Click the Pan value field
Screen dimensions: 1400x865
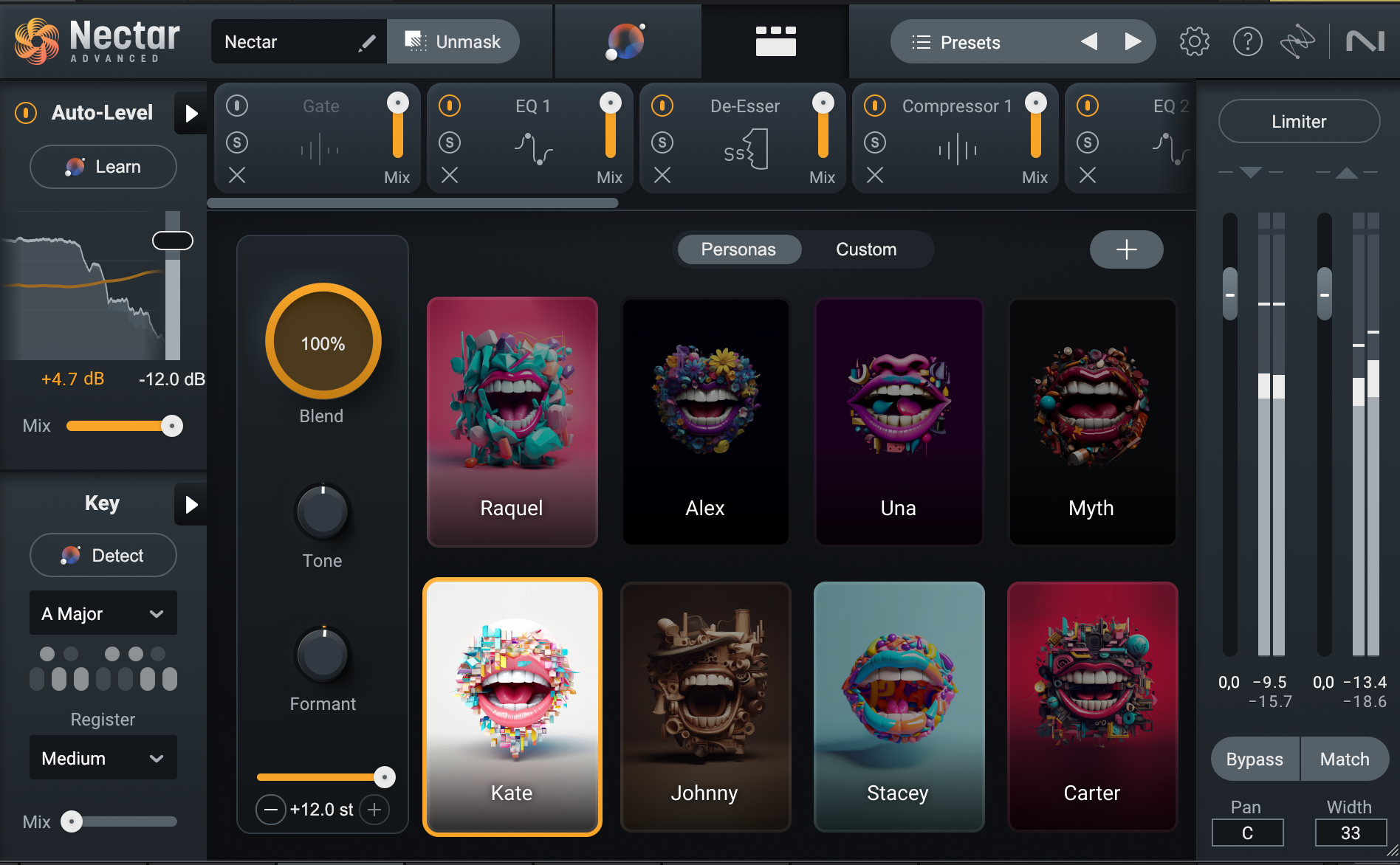(1247, 833)
